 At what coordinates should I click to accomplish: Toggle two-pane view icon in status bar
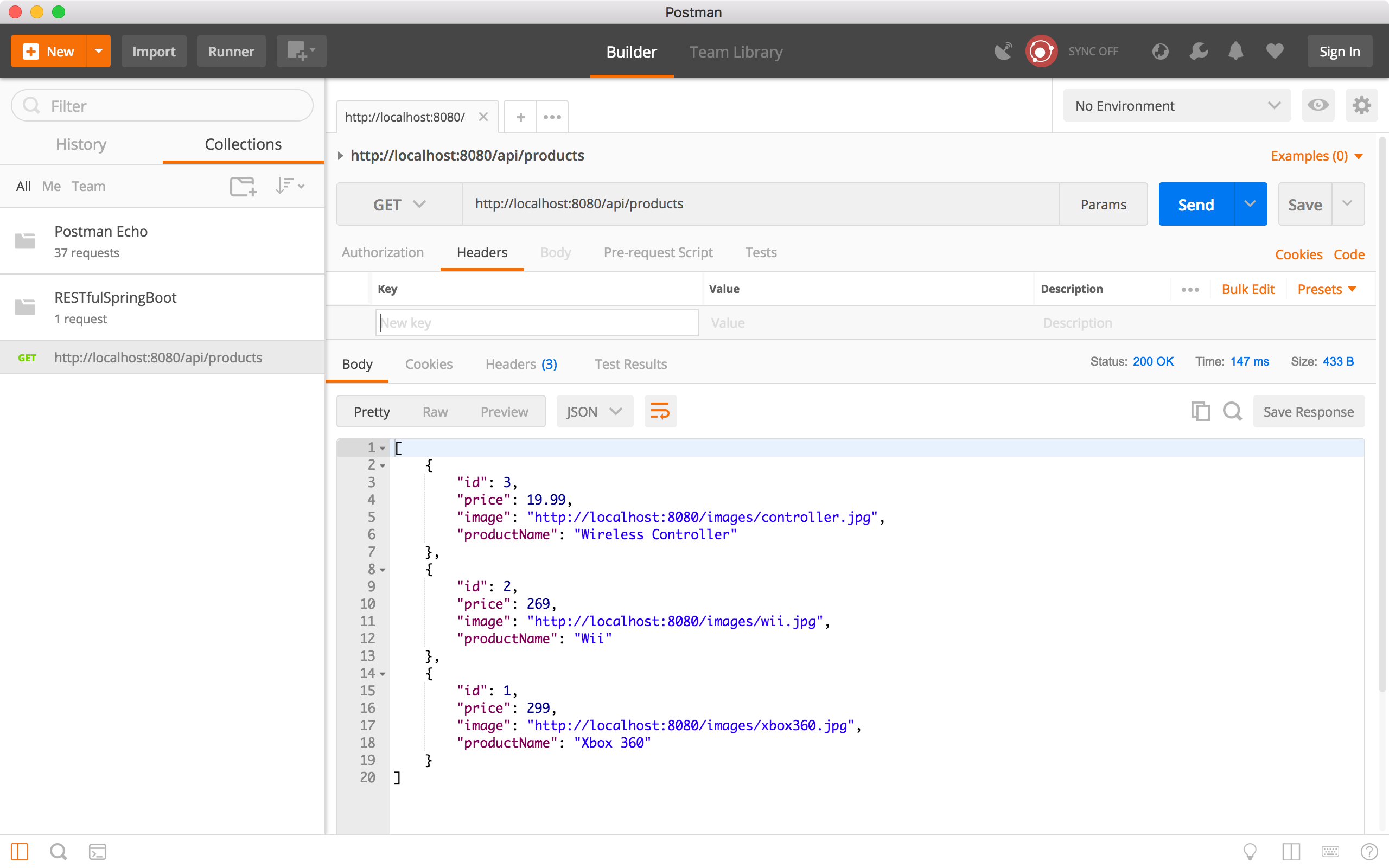click(x=1291, y=851)
